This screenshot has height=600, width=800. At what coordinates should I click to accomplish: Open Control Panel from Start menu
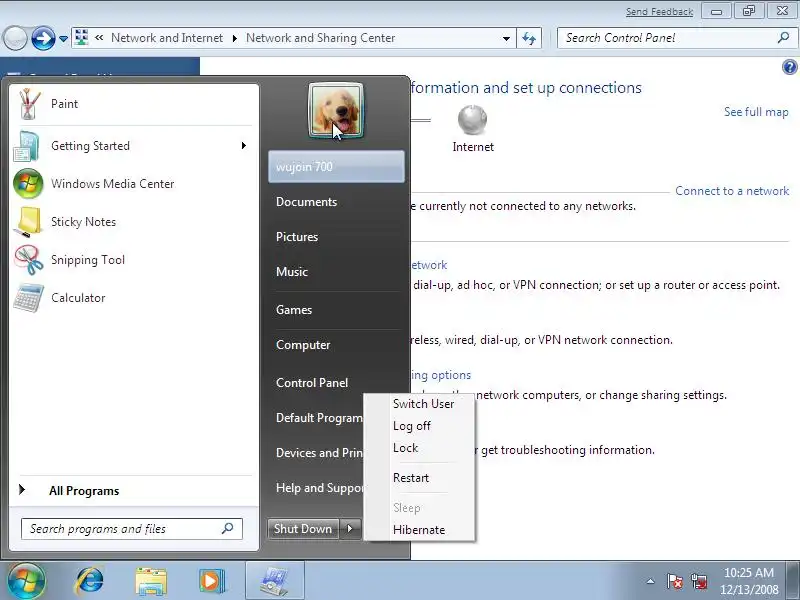pyautogui.click(x=336, y=383)
